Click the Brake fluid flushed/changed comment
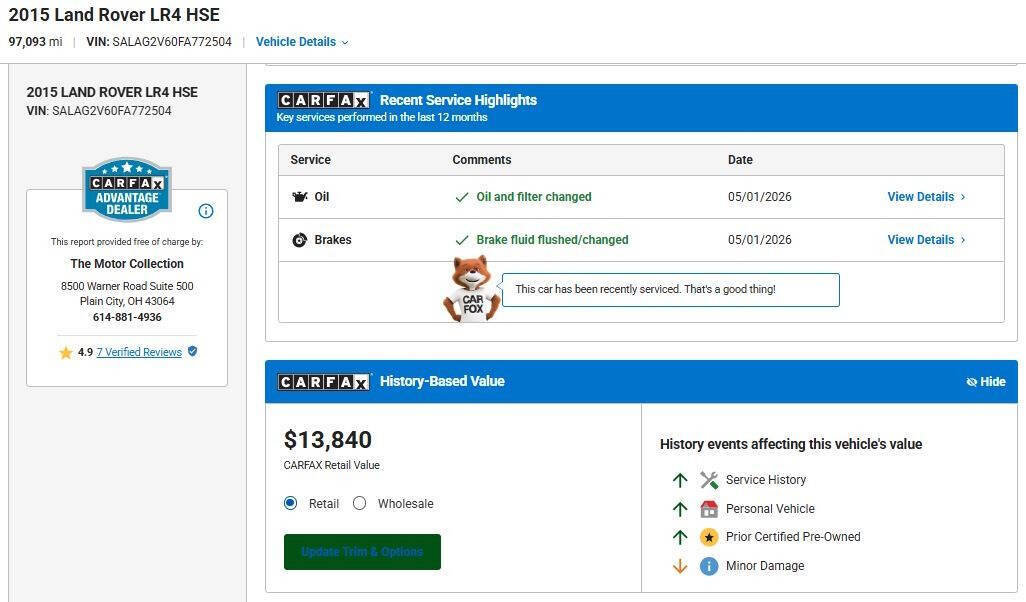The image size is (1026, 602). (x=552, y=240)
